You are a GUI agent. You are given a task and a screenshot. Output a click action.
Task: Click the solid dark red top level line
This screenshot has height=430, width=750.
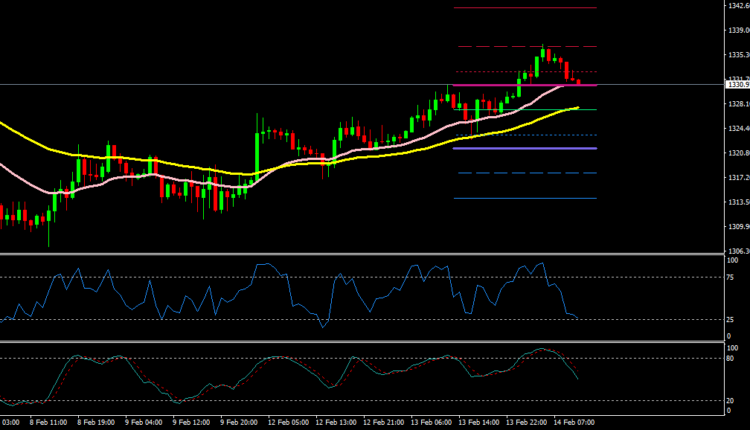(x=525, y=8)
